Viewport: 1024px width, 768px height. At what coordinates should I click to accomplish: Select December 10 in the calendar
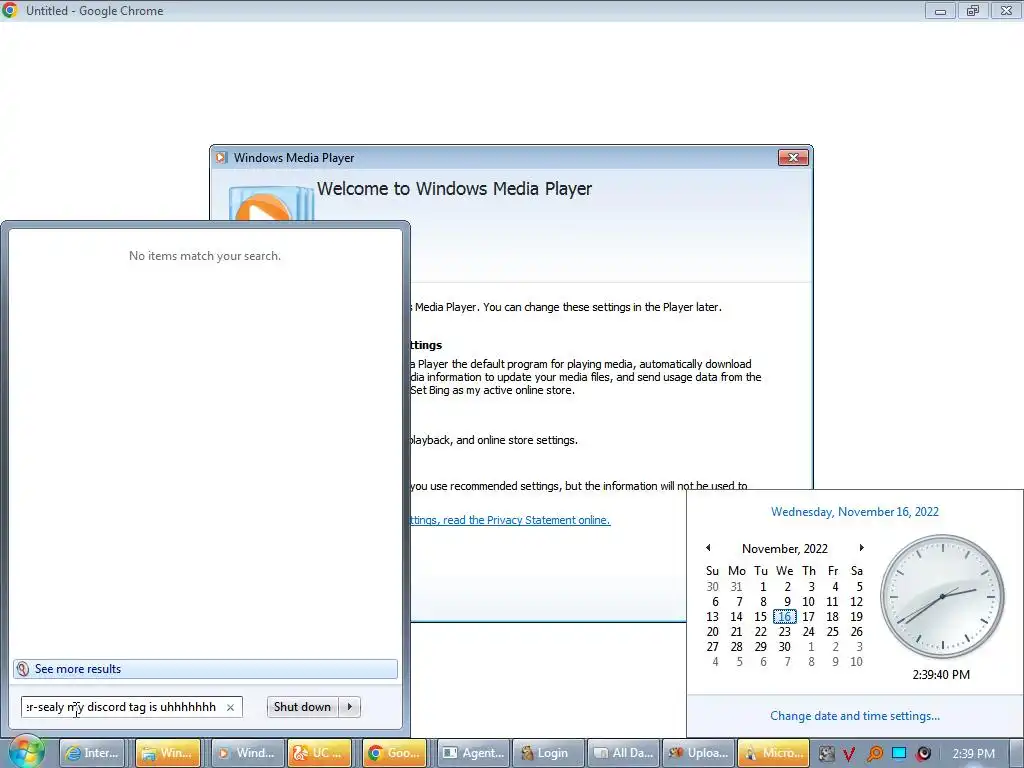point(856,662)
